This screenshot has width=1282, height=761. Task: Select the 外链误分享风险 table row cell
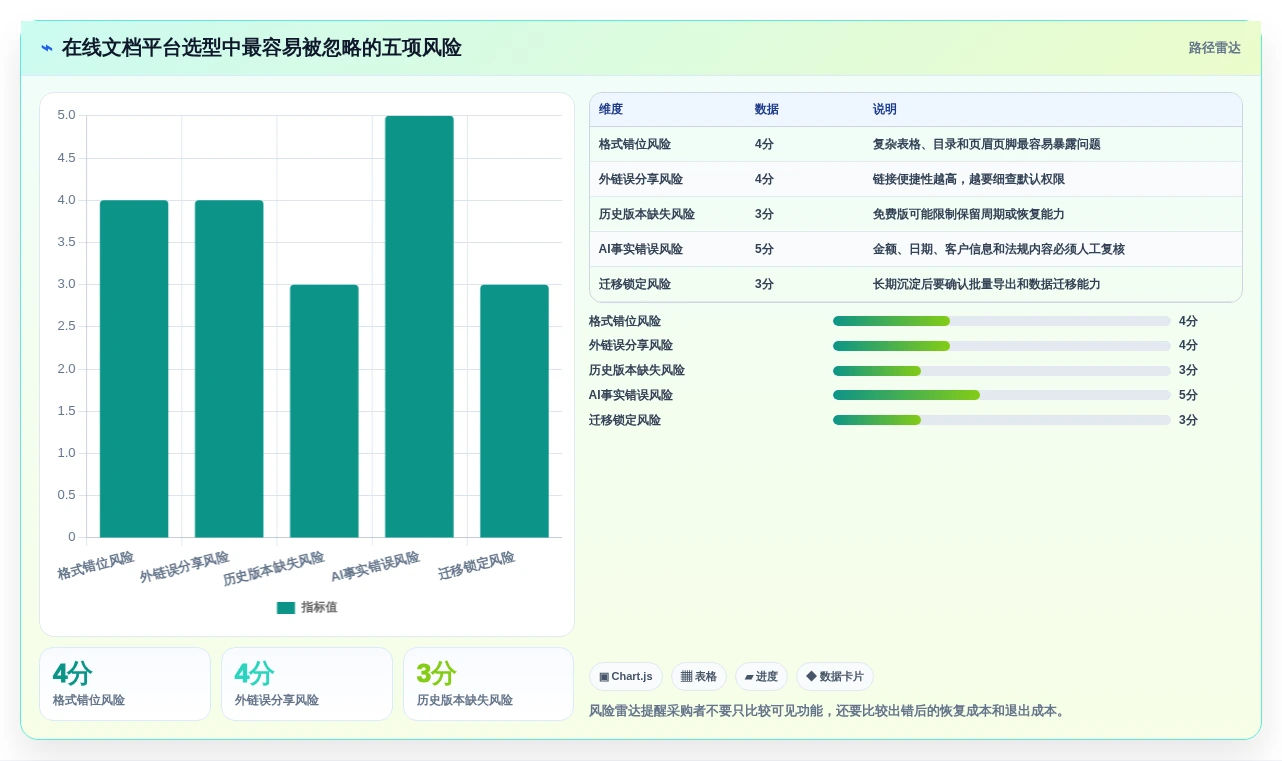[x=641, y=179]
